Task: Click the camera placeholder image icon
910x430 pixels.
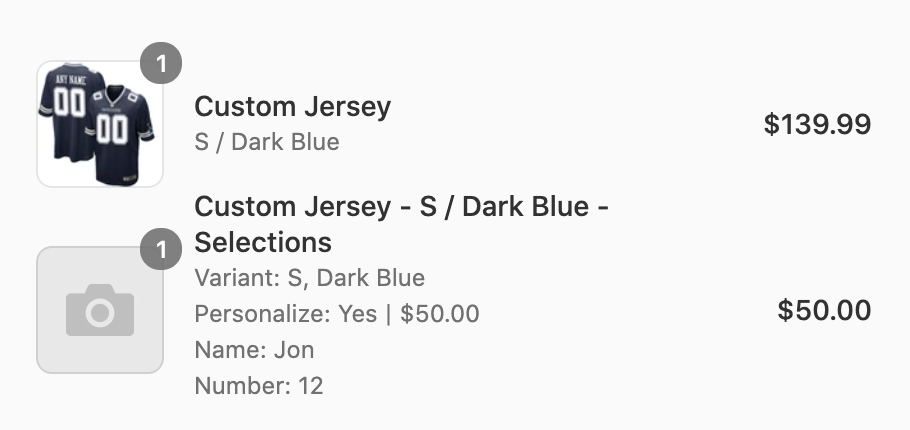Action: [x=100, y=310]
